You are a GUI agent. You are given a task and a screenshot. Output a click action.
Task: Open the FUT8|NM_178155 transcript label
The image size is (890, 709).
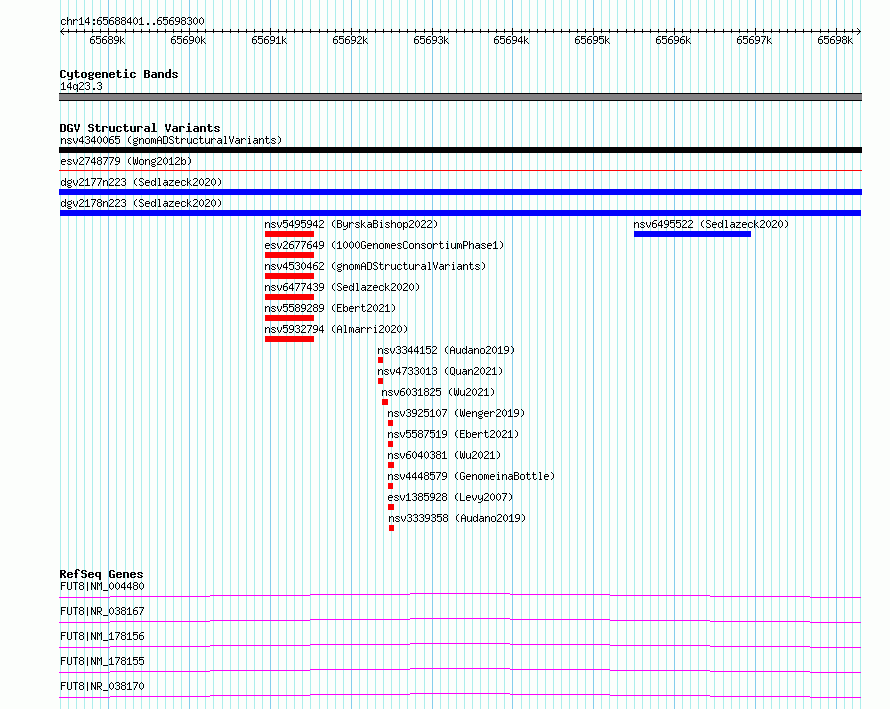[x=102, y=661]
